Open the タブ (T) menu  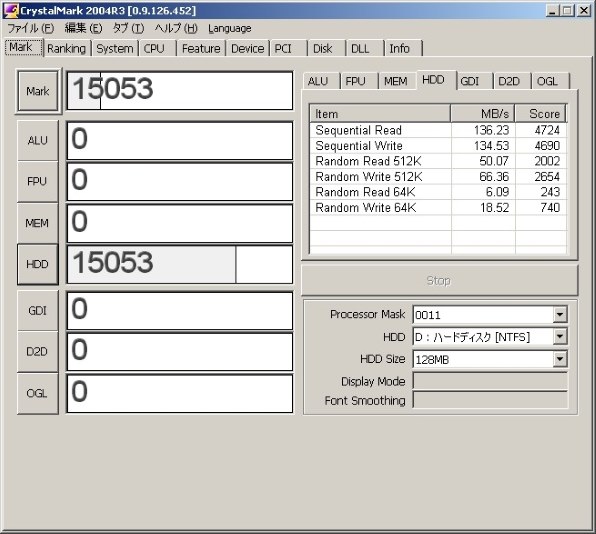128,28
